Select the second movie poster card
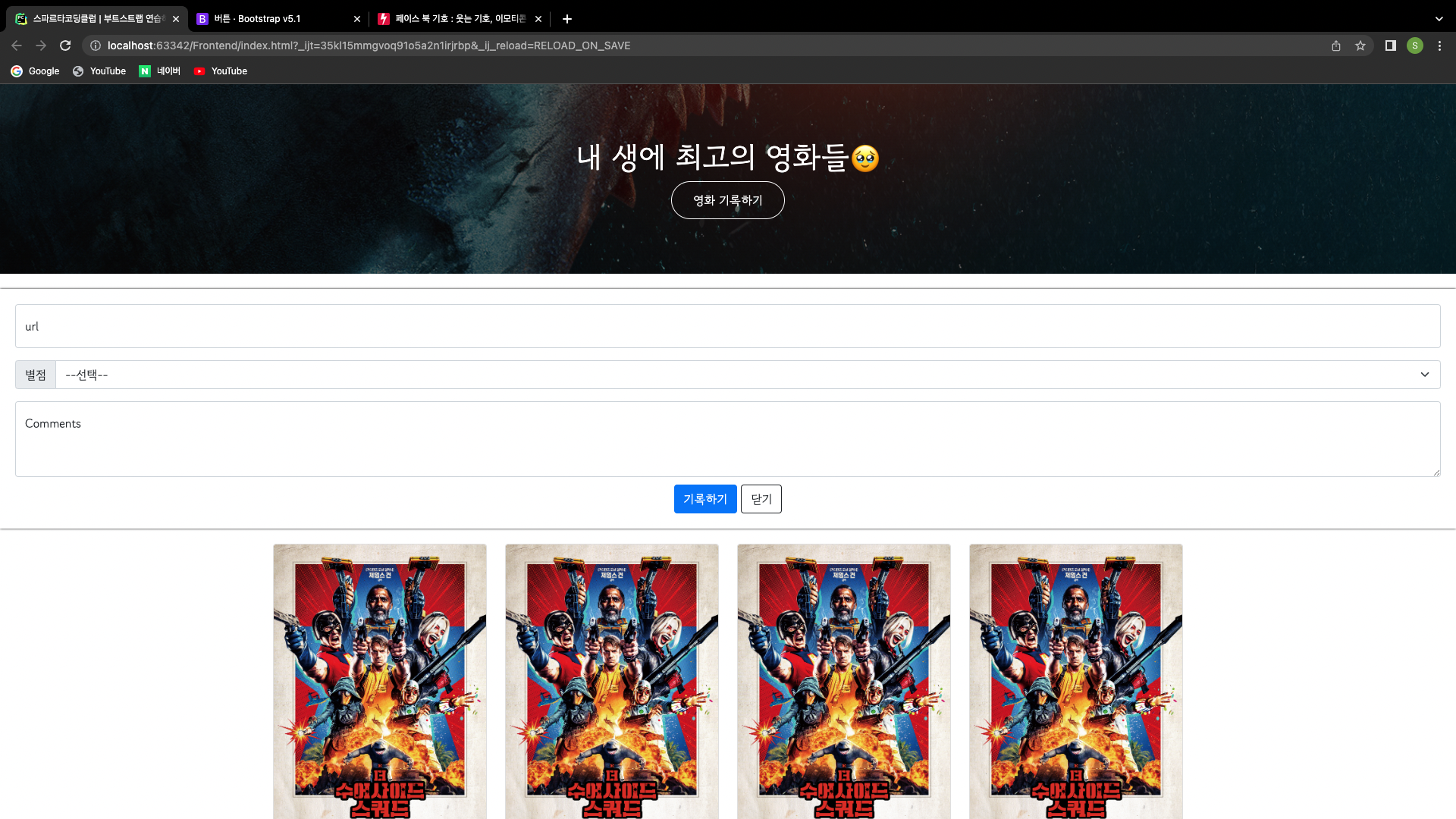 click(x=612, y=681)
